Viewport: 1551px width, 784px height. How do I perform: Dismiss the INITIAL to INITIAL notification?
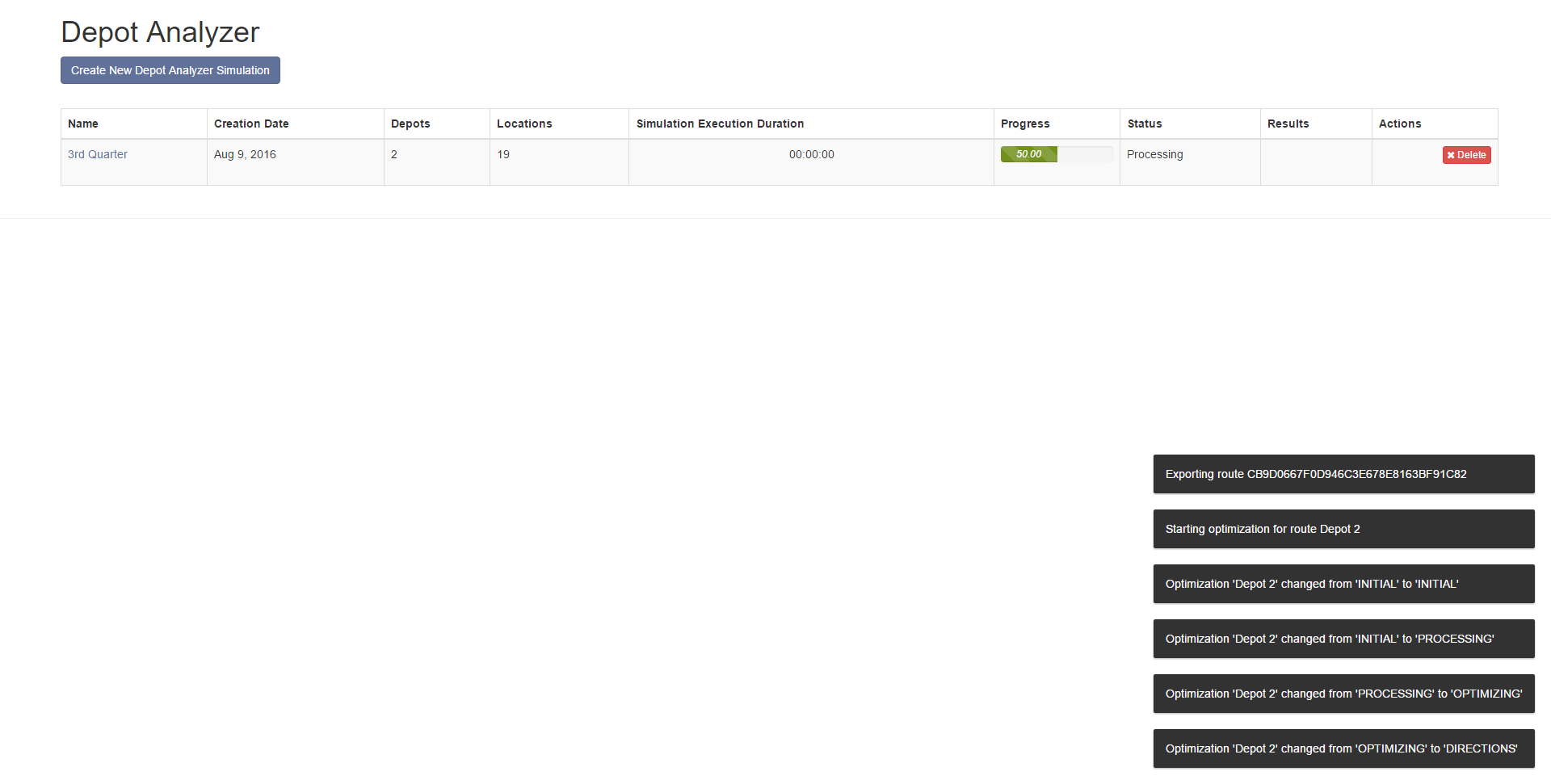point(1343,584)
